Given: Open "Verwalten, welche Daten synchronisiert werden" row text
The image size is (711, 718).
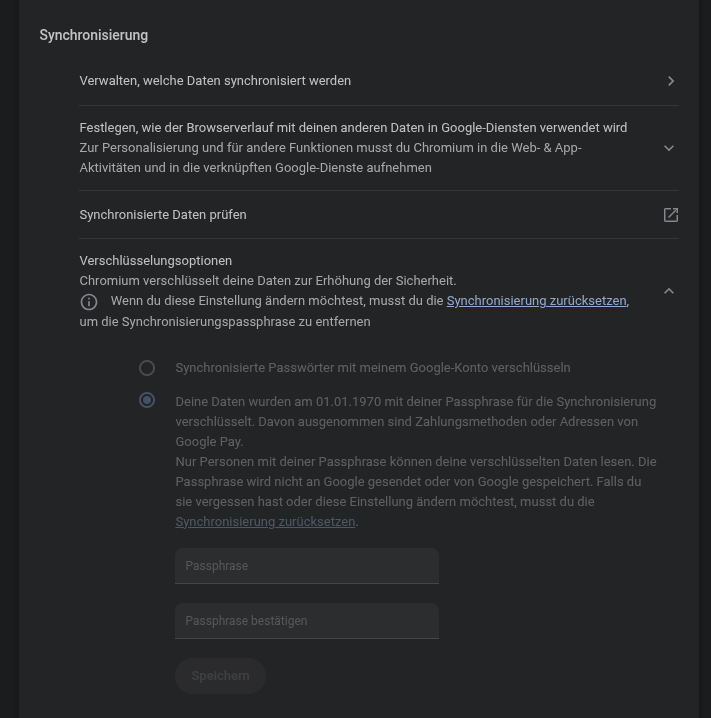Looking at the screenshot, I should 215,81.
